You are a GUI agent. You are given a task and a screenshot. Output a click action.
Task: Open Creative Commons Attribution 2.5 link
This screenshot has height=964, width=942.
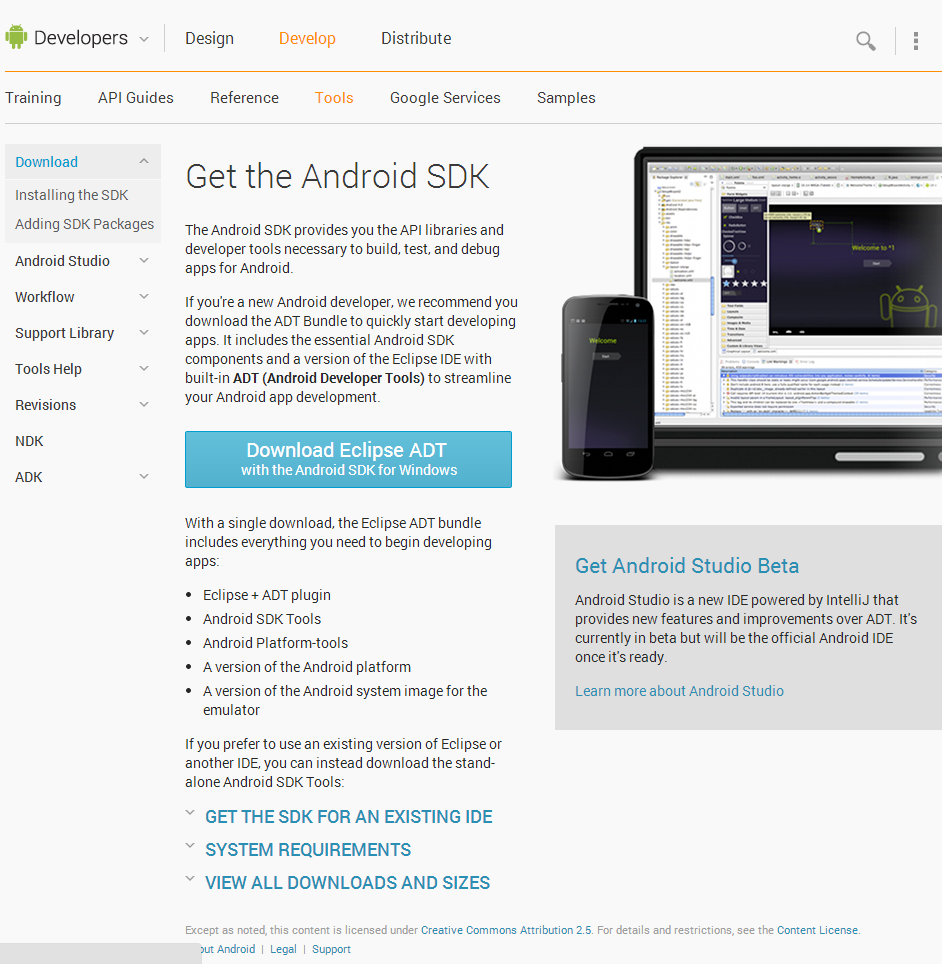[506, 930]
